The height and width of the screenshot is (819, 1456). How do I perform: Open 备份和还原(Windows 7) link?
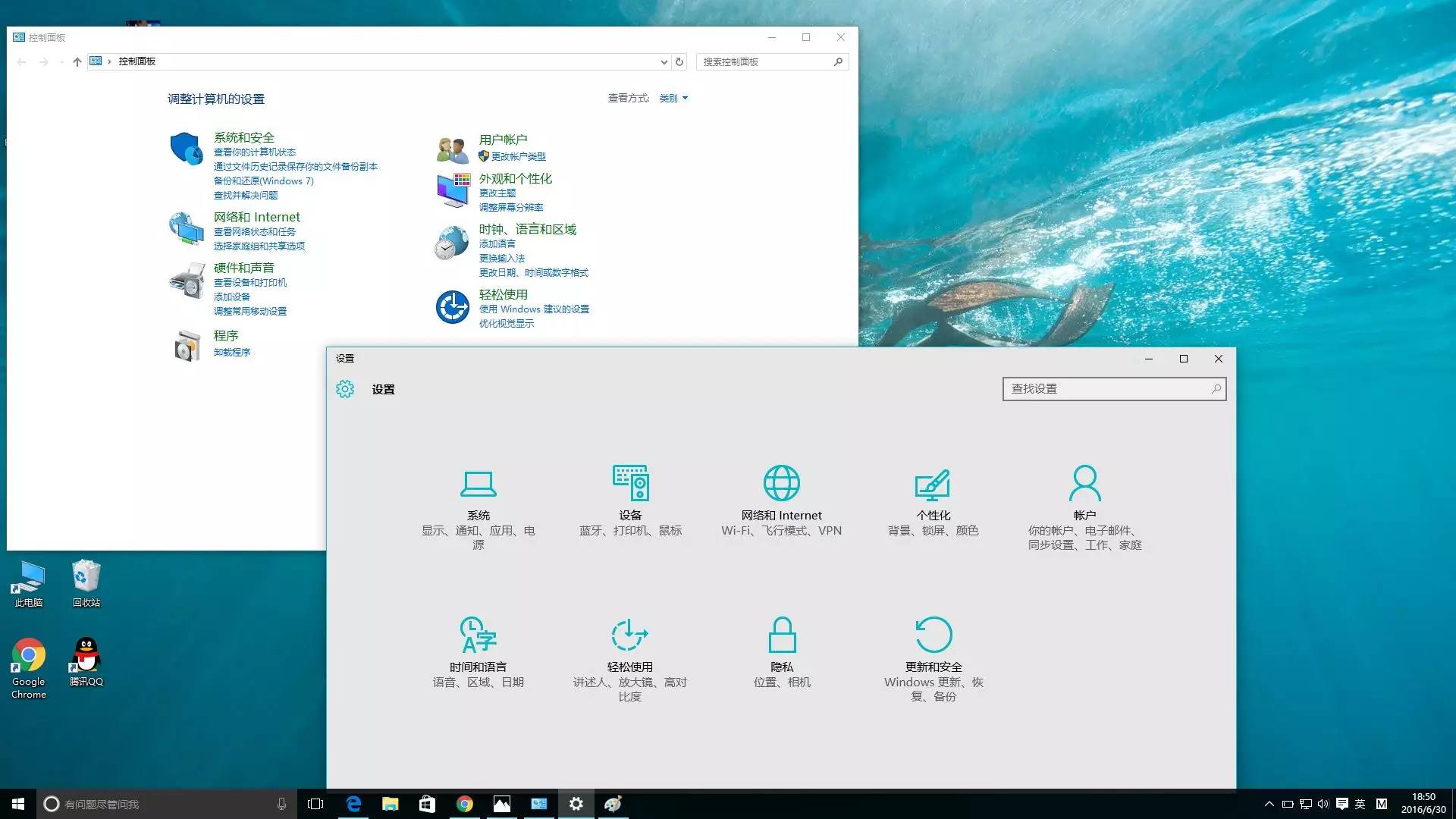(263, 180)
